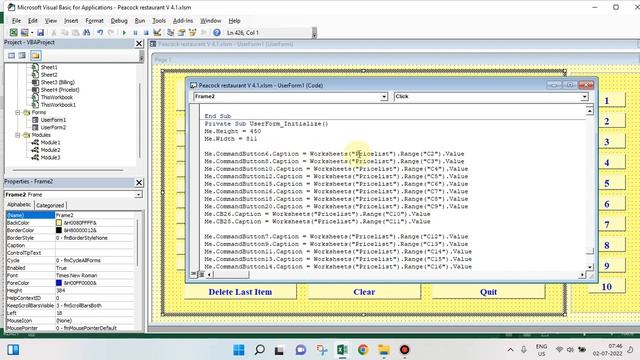Click the Quit button on UserForm
640x360 pixels.
coord(488,292)
